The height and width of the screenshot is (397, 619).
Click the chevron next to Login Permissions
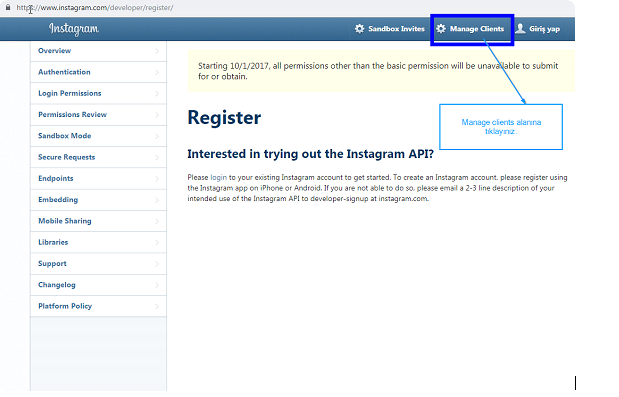157,94
